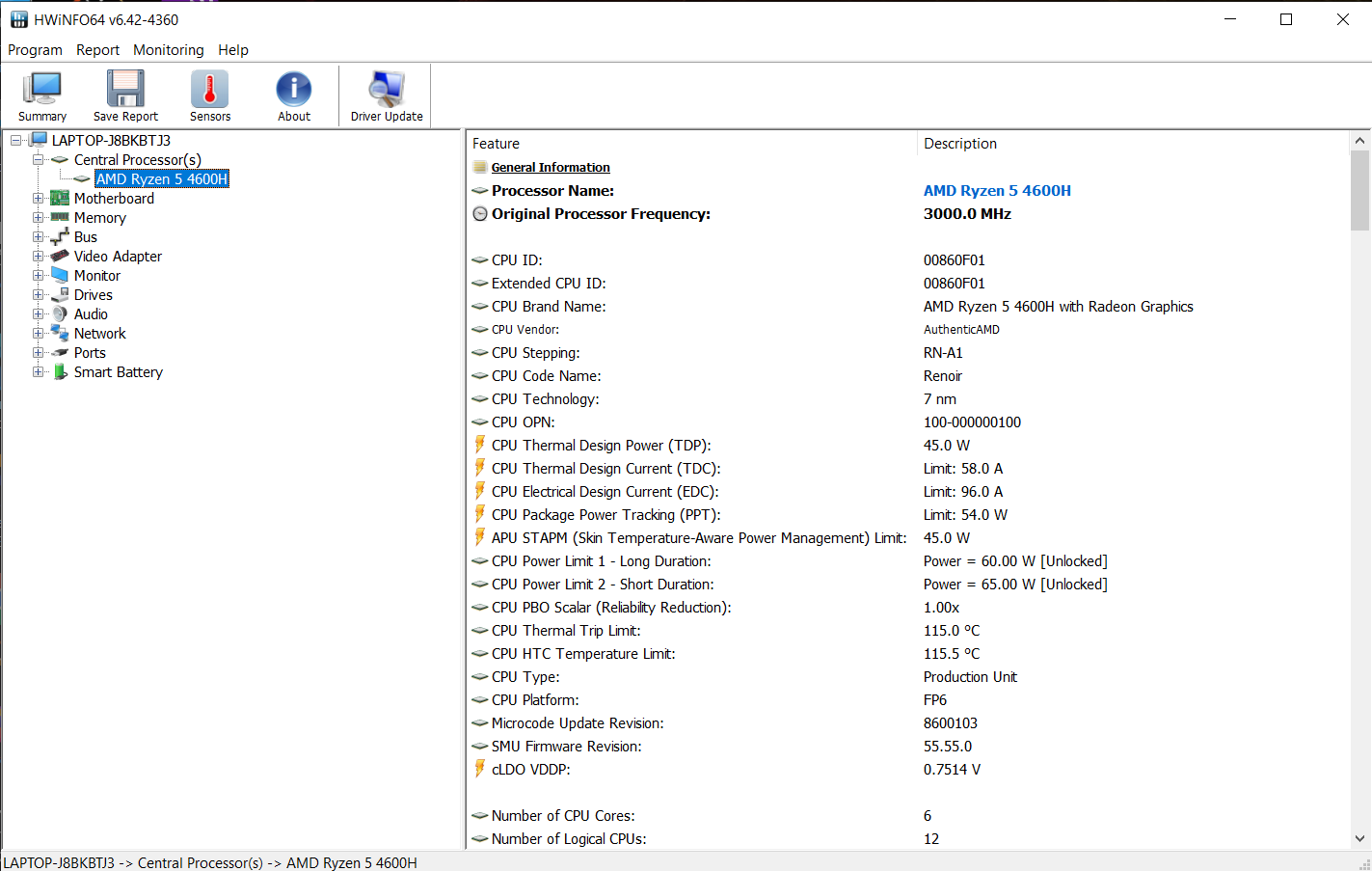Click the chip icon beside CPU Code Name
The height and width of the screenshot is (871, 1372).
click(x=479, y=375)
